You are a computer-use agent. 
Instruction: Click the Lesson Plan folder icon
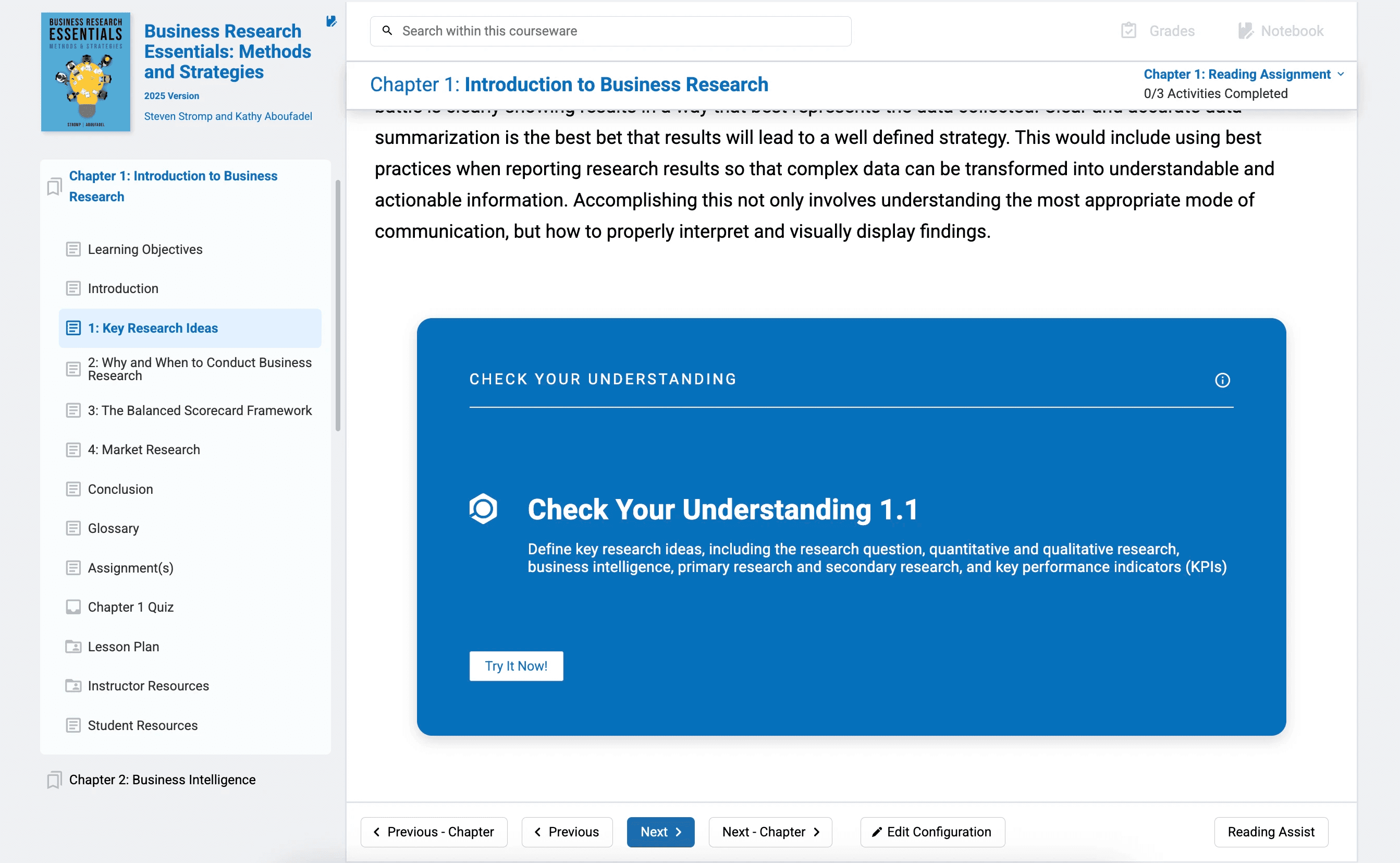point(73,647)
